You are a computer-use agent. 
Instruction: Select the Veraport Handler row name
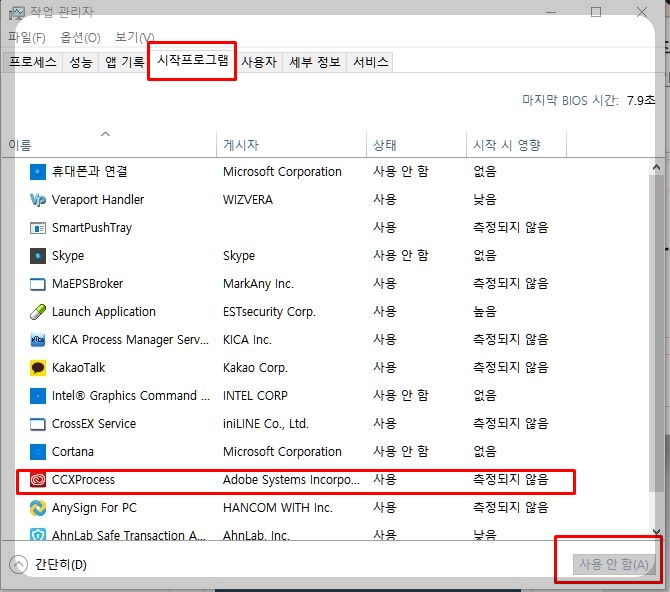(98, 200)
